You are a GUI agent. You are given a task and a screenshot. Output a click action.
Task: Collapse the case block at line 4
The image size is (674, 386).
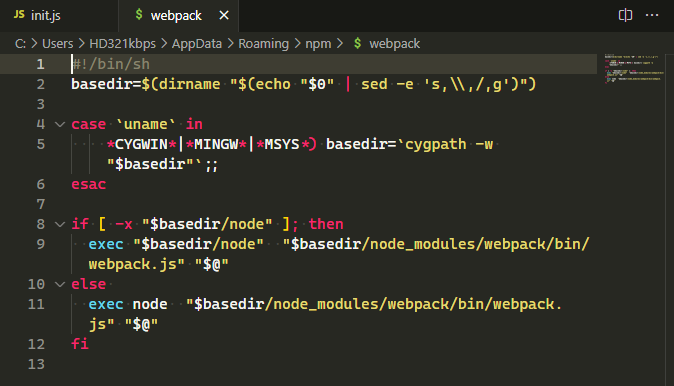coord(60,125)
